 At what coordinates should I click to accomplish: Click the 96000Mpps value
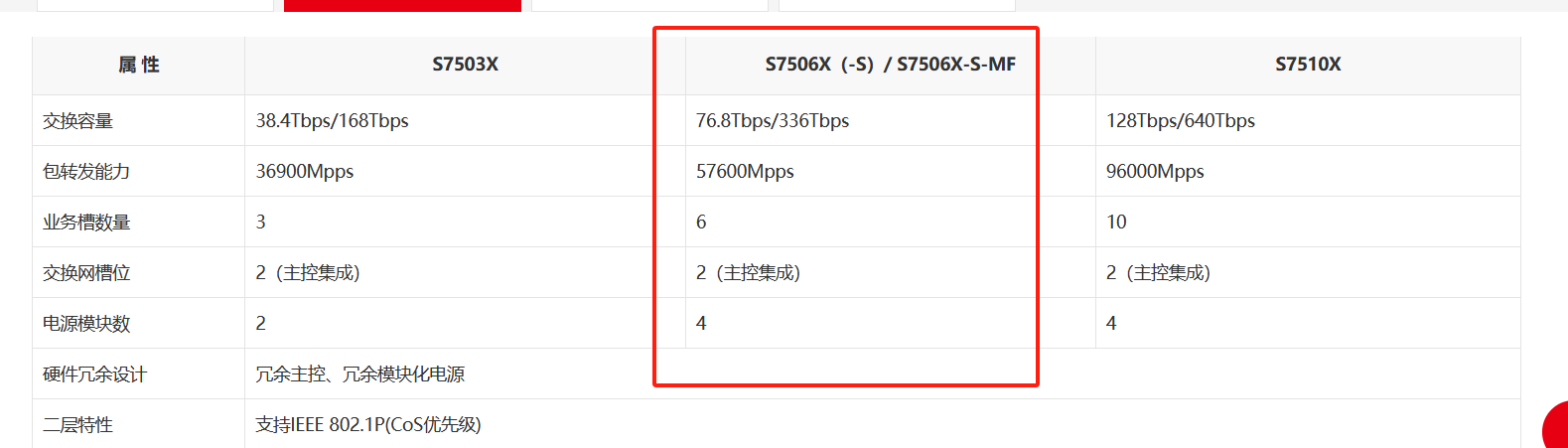click(x=1155, y=172)
